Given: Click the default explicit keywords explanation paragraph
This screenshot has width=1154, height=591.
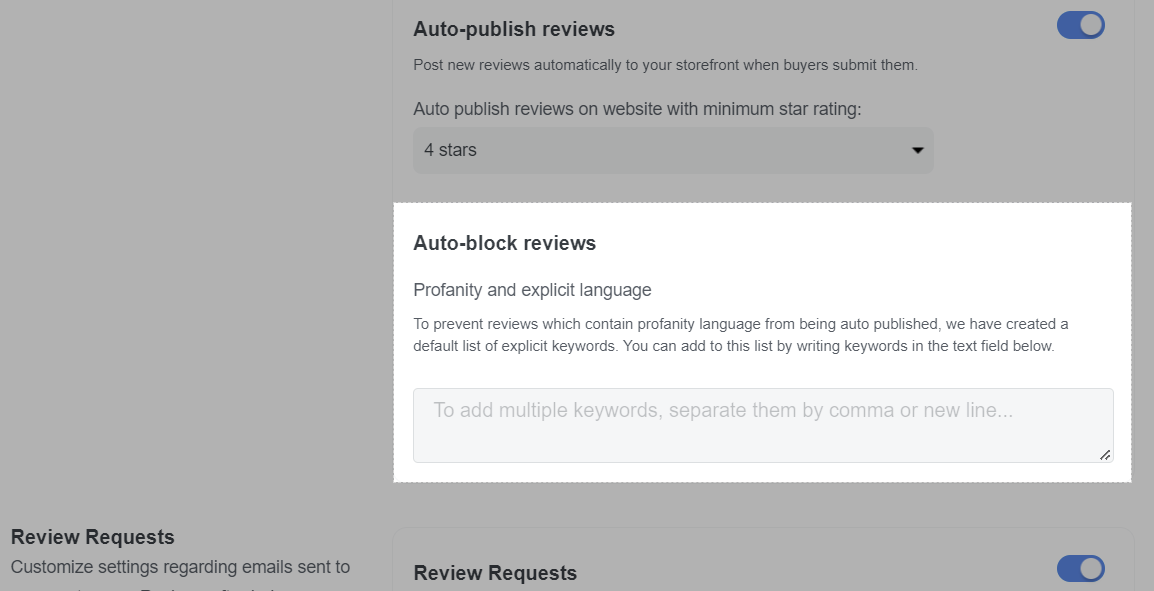Looking at the screenshot, I should coord(740,335).
